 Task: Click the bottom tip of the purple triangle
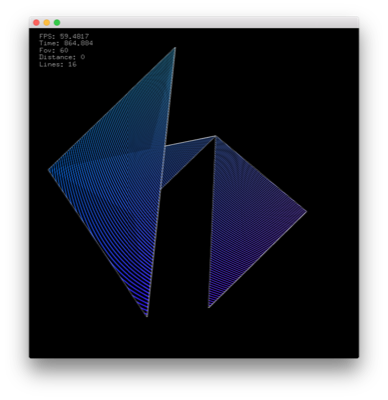(209, 307)
